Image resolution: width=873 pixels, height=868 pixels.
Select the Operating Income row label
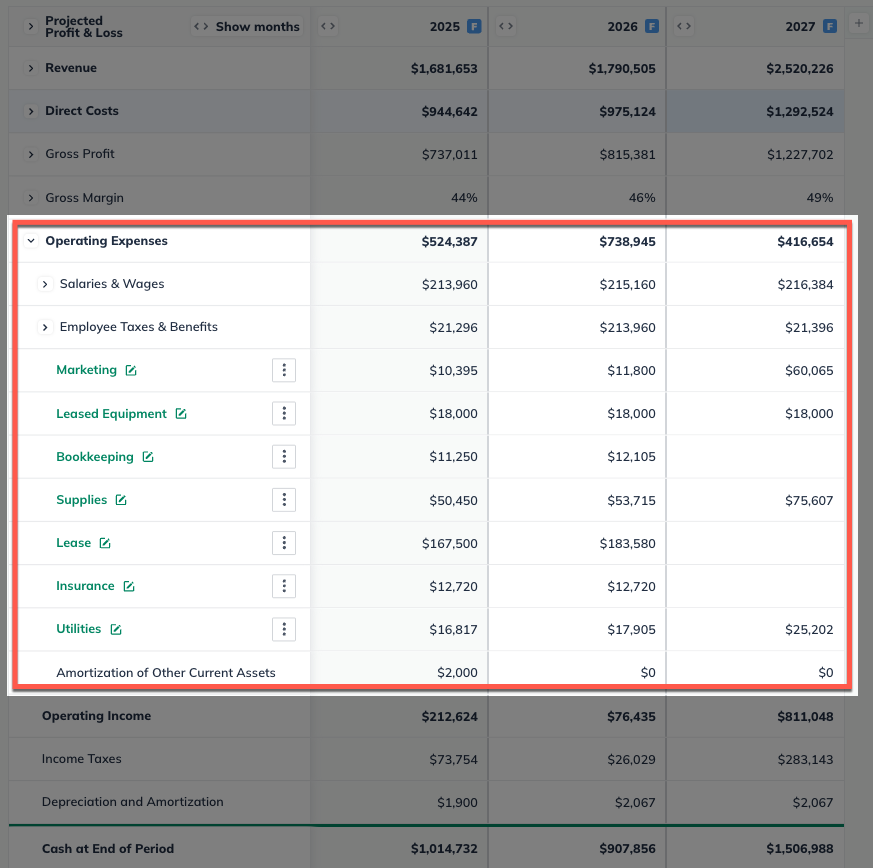tap(96, 716)
